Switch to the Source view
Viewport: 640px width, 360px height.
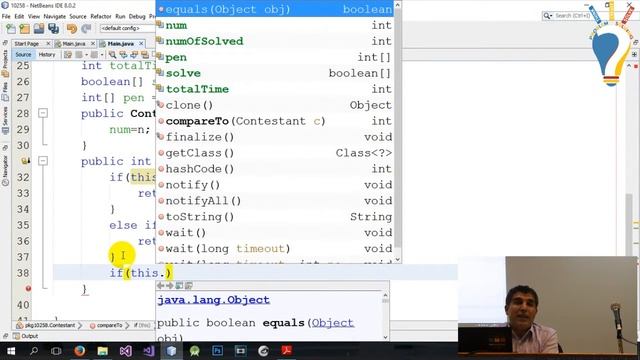23,55
